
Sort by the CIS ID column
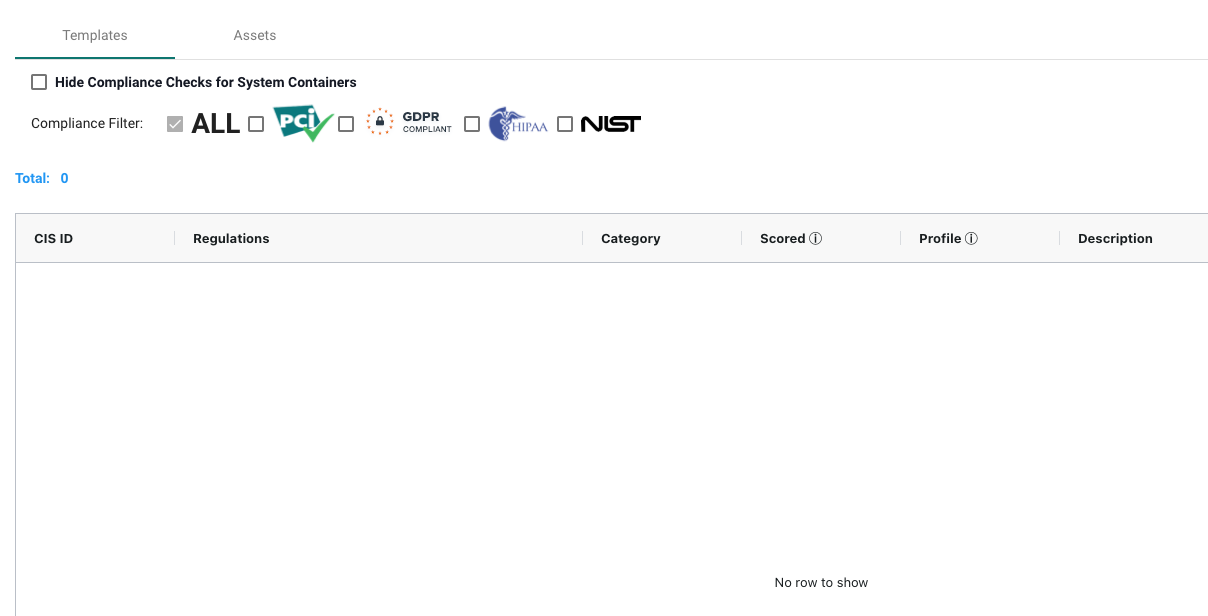pyautogui.click(x=53, y=238)
